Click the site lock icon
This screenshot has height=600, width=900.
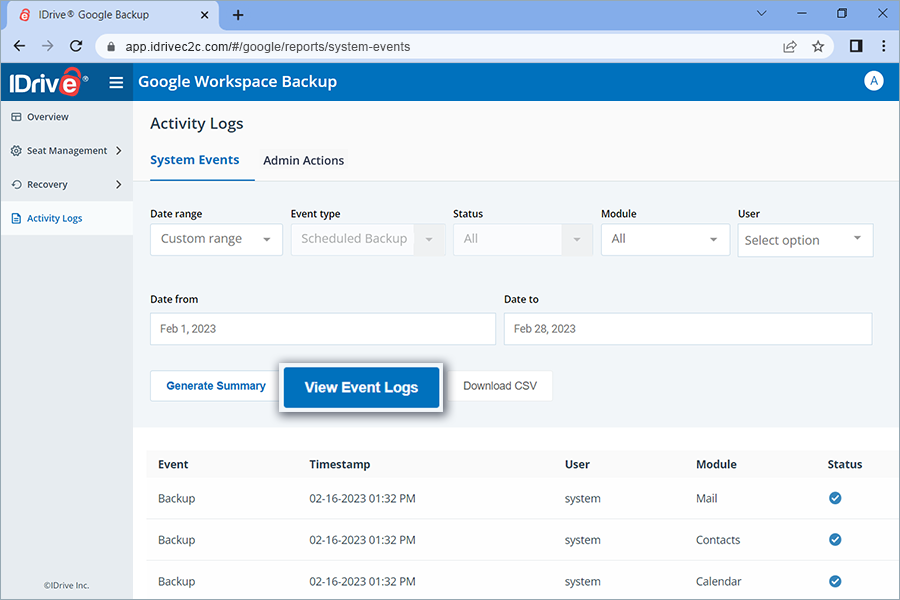pos(111,47)
